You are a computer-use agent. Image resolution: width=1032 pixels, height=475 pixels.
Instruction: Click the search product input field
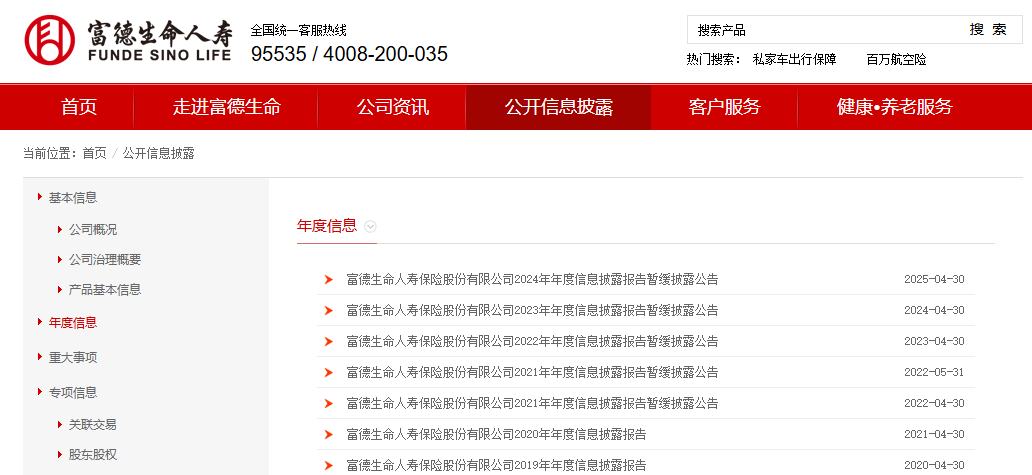820,30
